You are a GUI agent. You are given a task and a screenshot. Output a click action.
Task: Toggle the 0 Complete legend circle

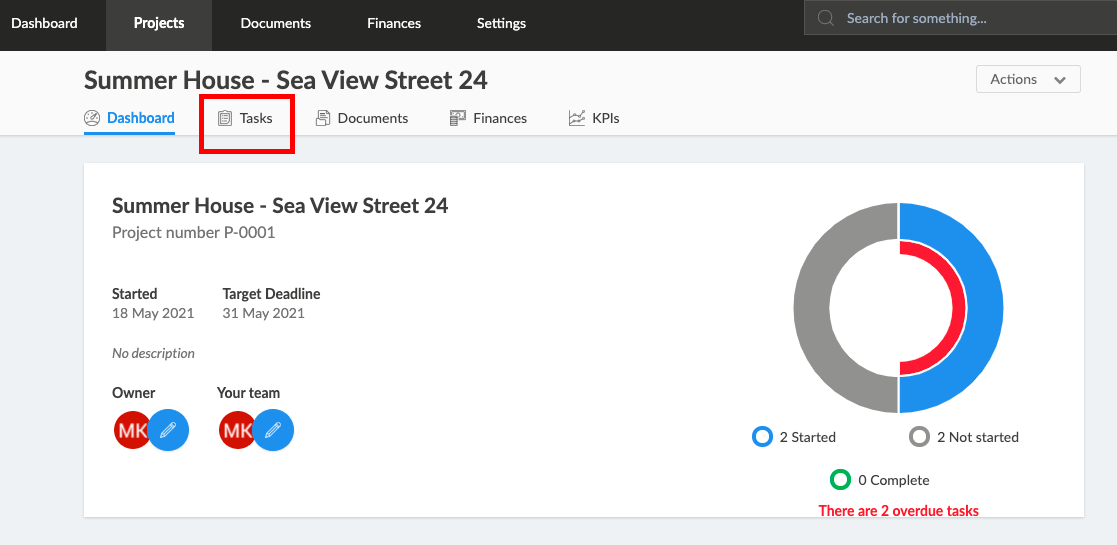pos(841,479)
